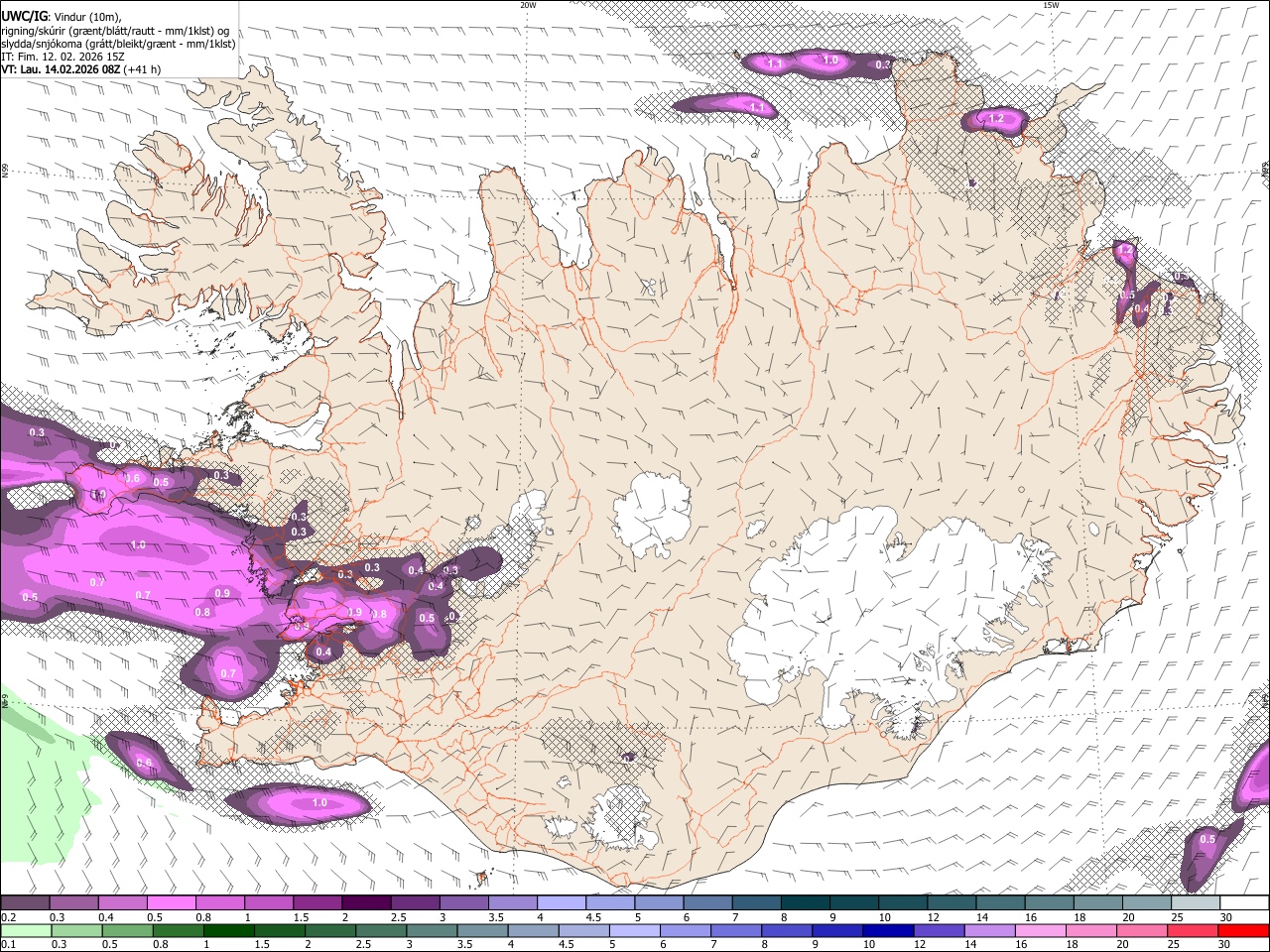
Task: Click the "1.0" value in the large western pink band
Action: pyautogui.click(x=138, y=544)
